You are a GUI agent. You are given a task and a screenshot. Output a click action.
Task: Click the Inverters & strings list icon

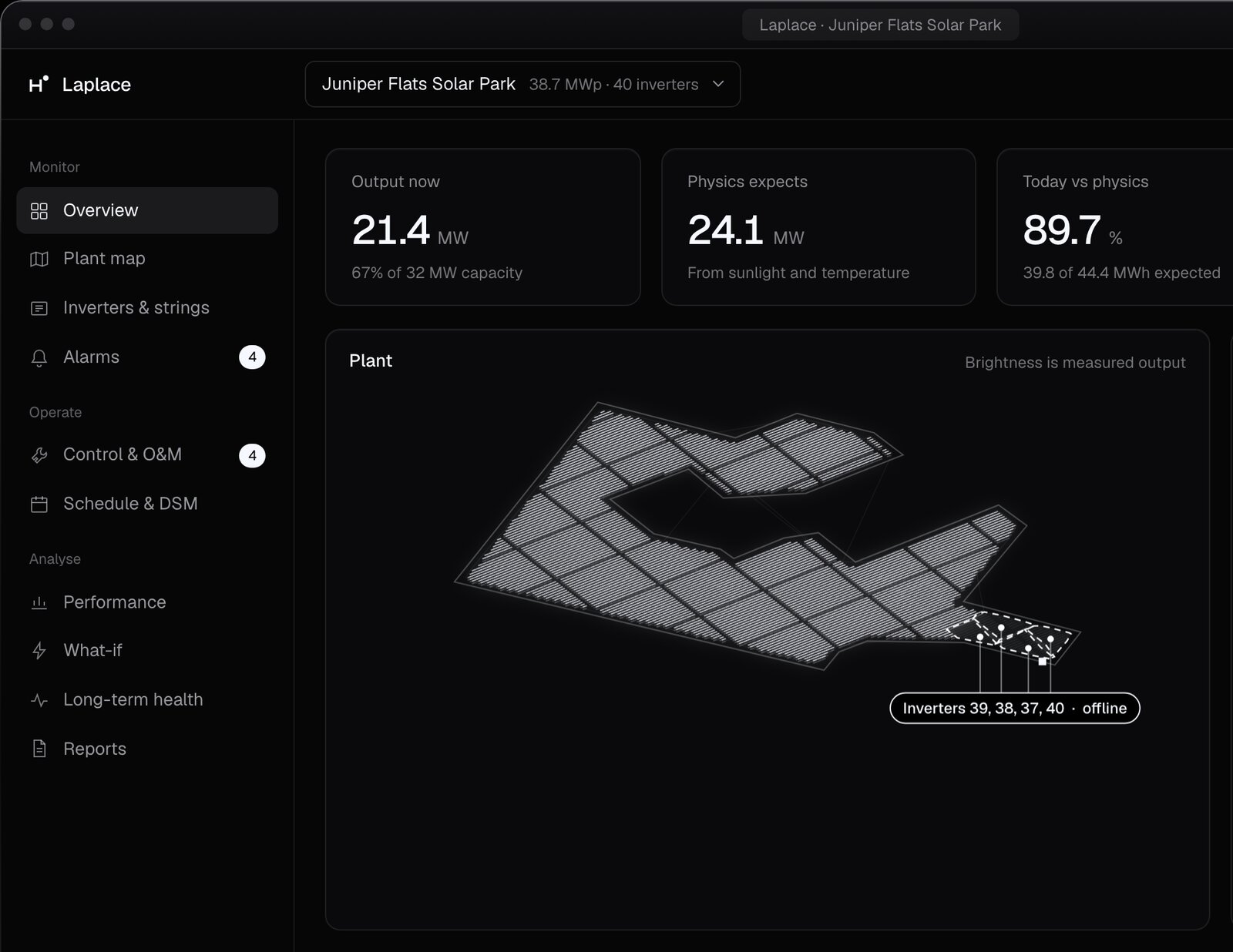click(39, 308)
